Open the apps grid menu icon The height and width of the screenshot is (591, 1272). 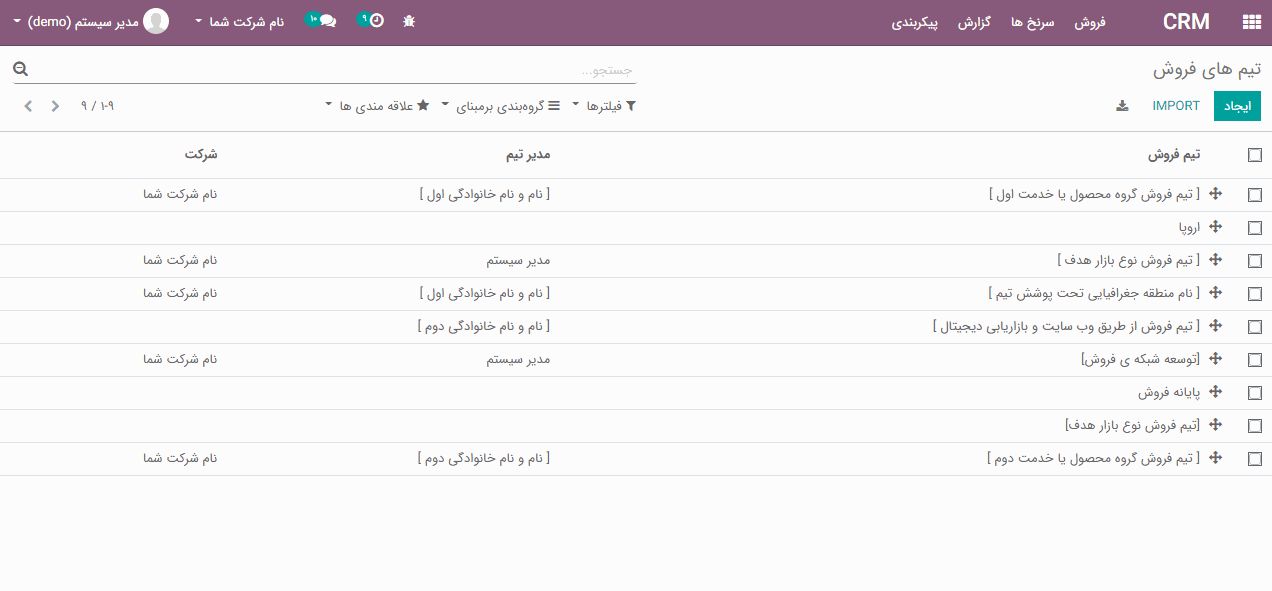tap(1251, 22)
